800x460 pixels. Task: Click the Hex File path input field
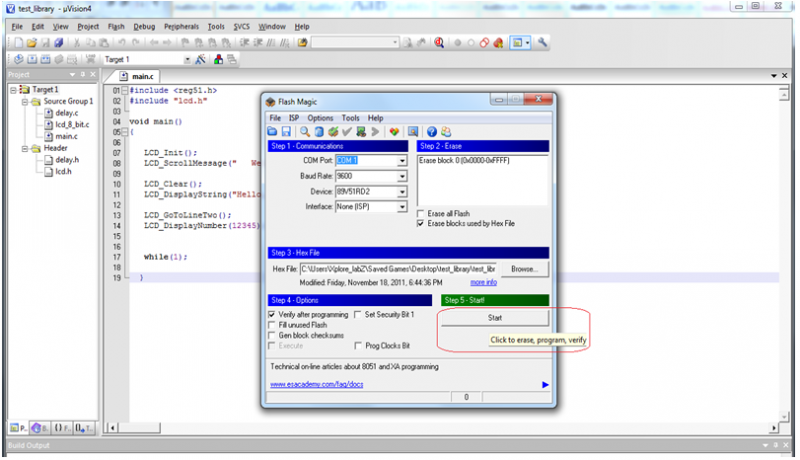[398, 269]
